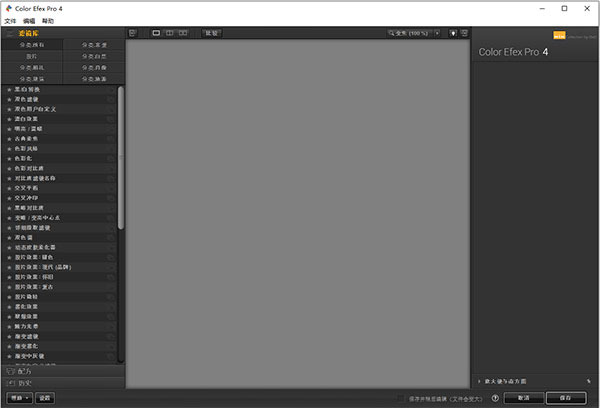Click the lightbulb background color icon
Image resolution: width=600 pixels, height=408 pixels.
tap(453, 33)
